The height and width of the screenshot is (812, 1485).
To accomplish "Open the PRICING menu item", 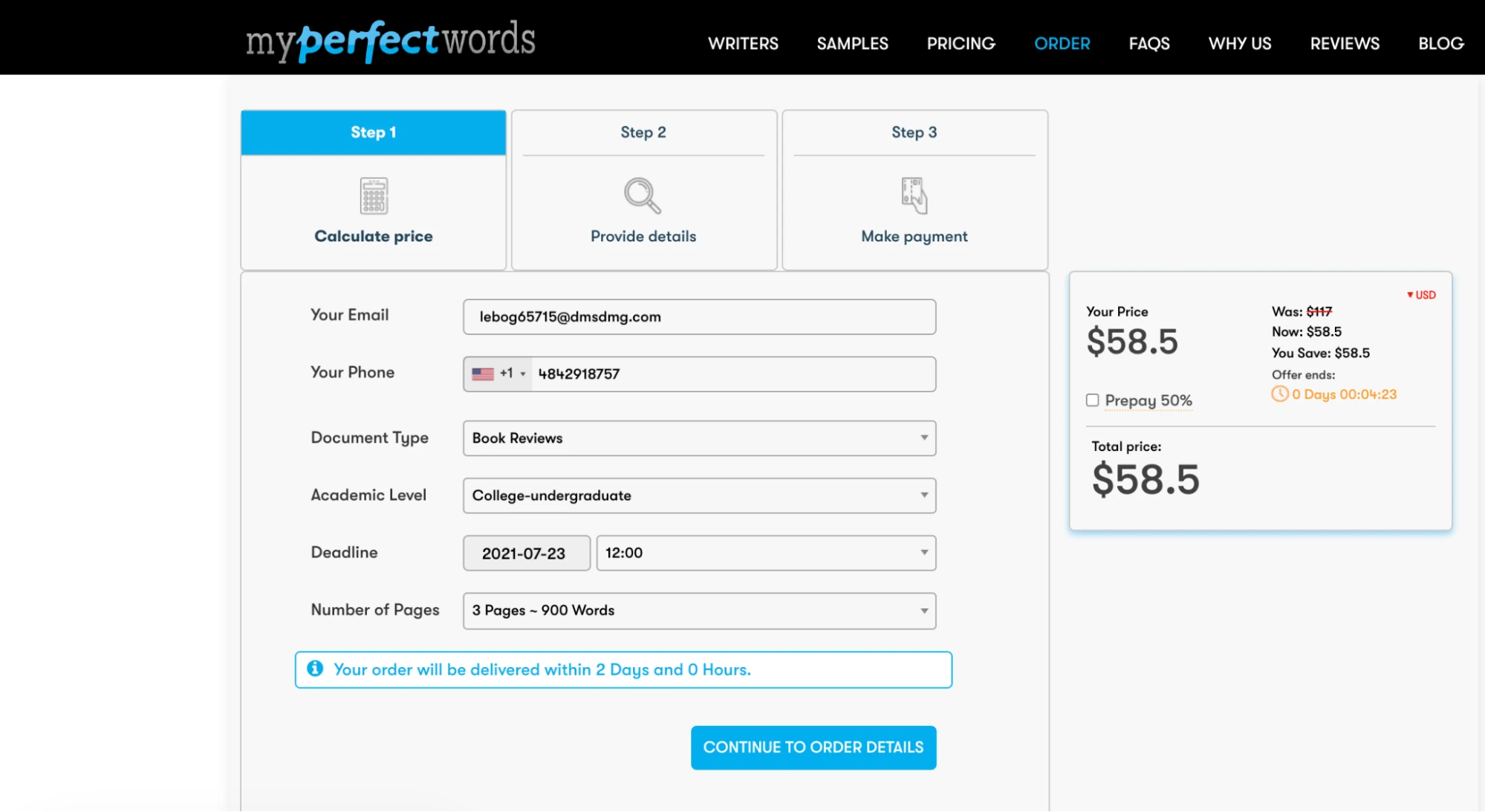I will [961, 43].
